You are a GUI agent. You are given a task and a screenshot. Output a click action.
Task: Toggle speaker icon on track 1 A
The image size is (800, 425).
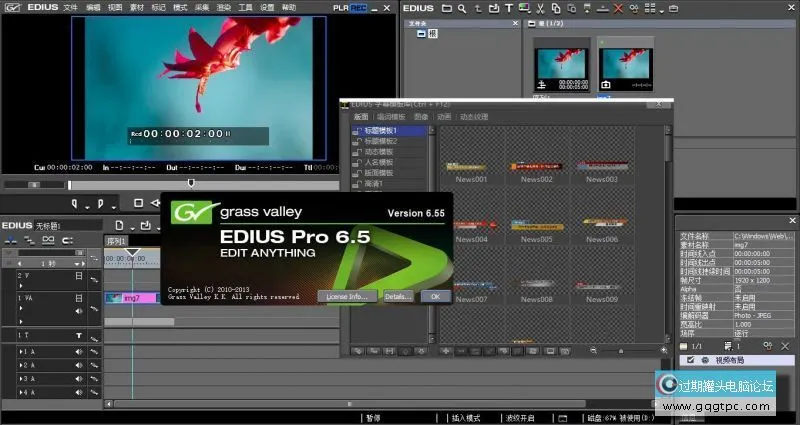[x=78, y=352]
